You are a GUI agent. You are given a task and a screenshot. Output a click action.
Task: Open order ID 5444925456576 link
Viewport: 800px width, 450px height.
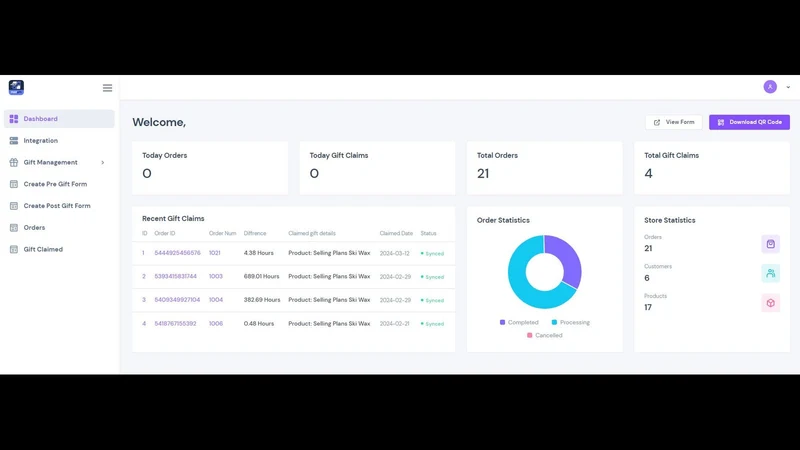tap(178, 253)
